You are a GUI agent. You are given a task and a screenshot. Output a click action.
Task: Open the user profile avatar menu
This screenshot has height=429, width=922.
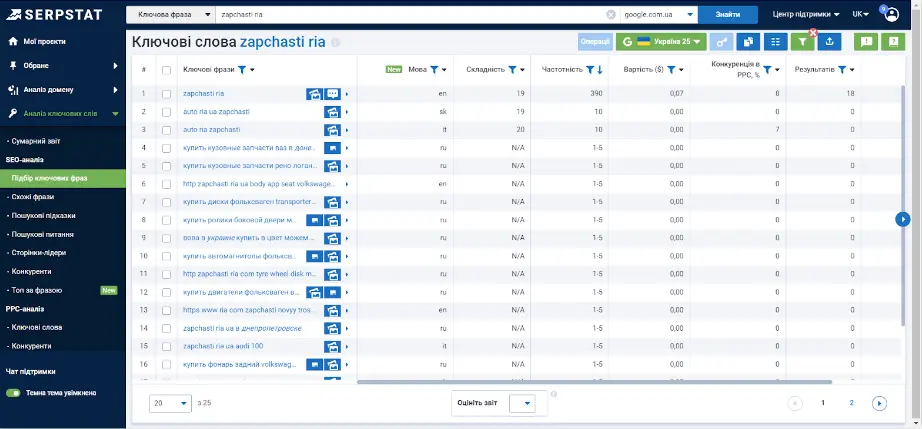tap(892, 14)
